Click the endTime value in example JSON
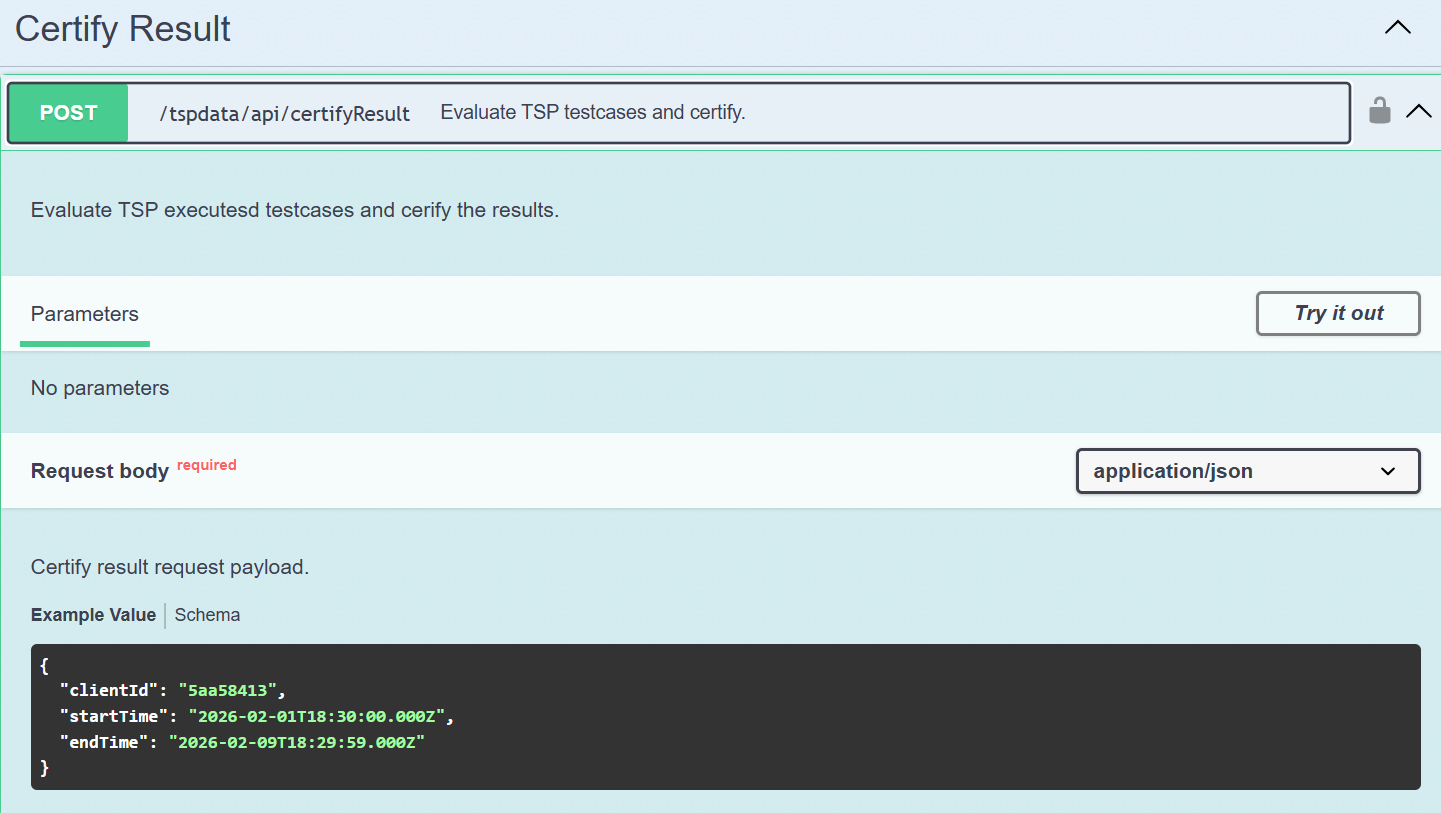This screenshot has height=813, width=1441. [297, 742]
